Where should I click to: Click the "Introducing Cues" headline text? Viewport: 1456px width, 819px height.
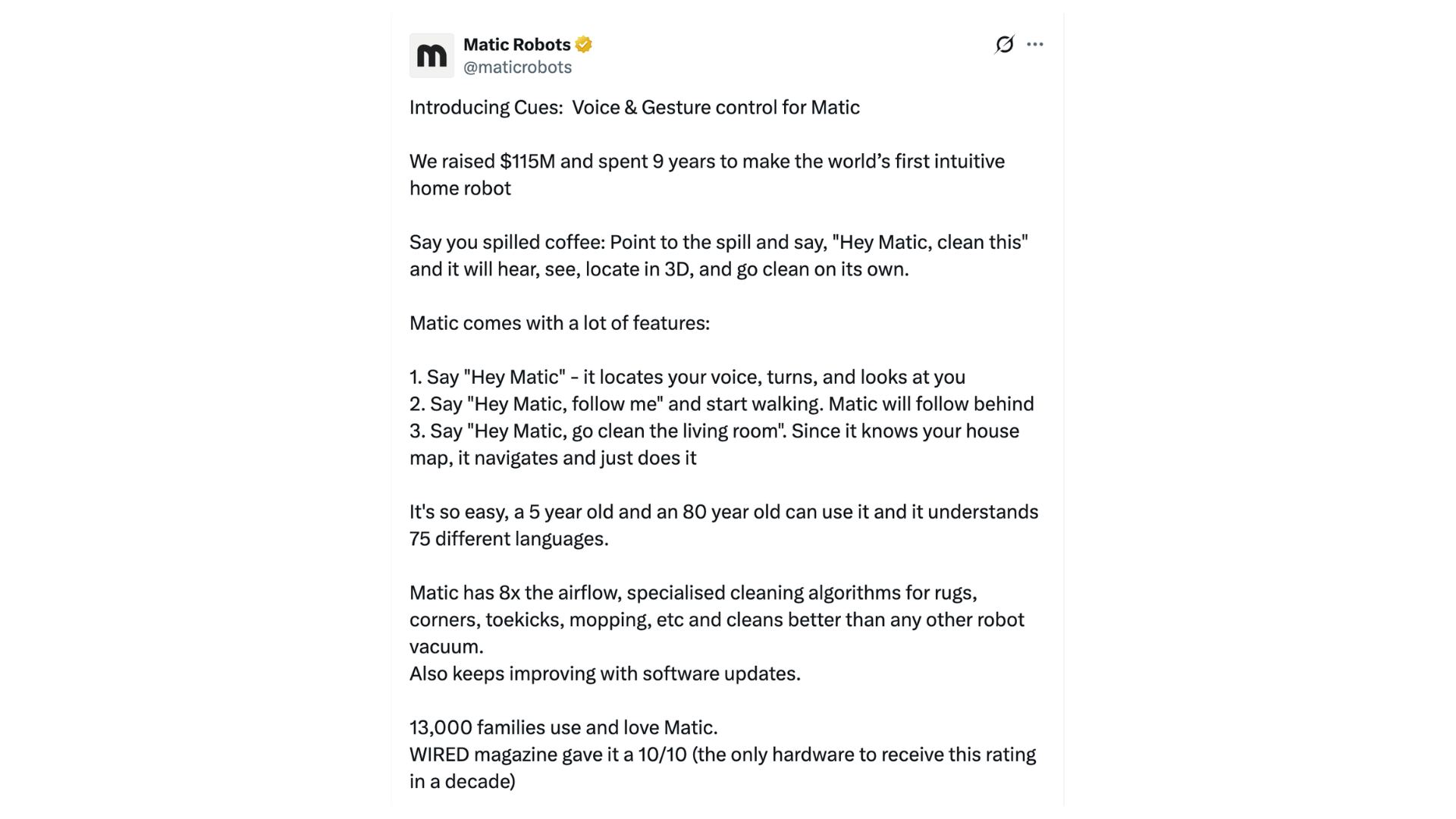tap(635, 108)
